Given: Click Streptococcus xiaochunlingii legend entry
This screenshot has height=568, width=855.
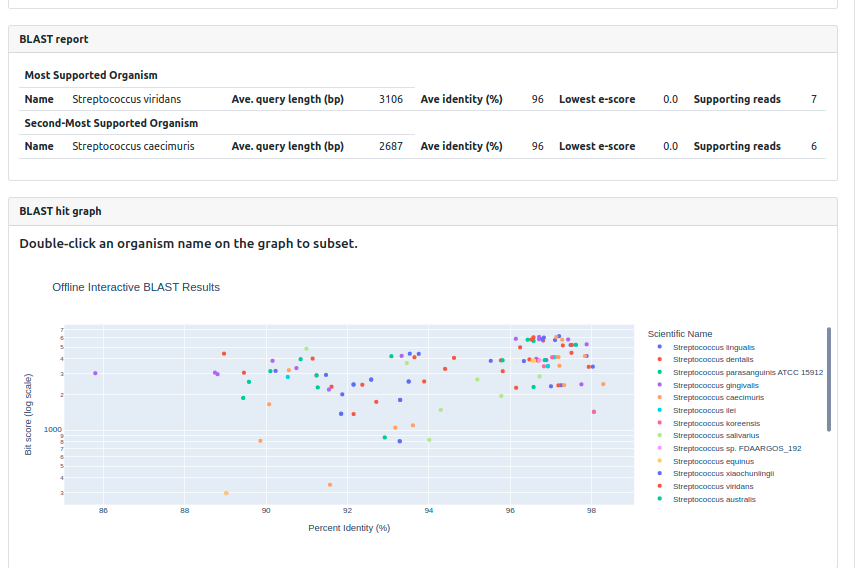Looking at the screenshot, I should pos(723,473).
